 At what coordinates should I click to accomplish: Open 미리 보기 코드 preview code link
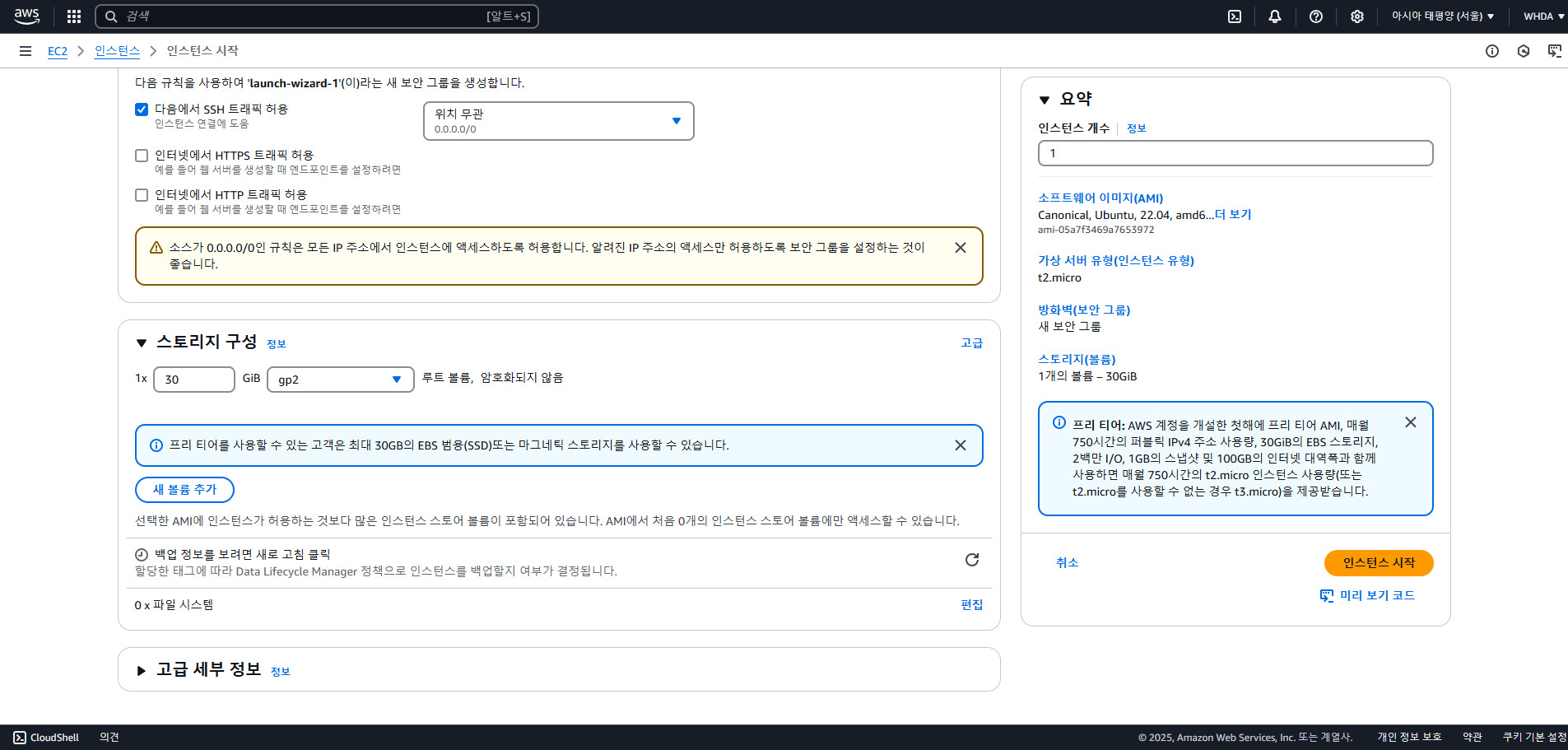1367,595
